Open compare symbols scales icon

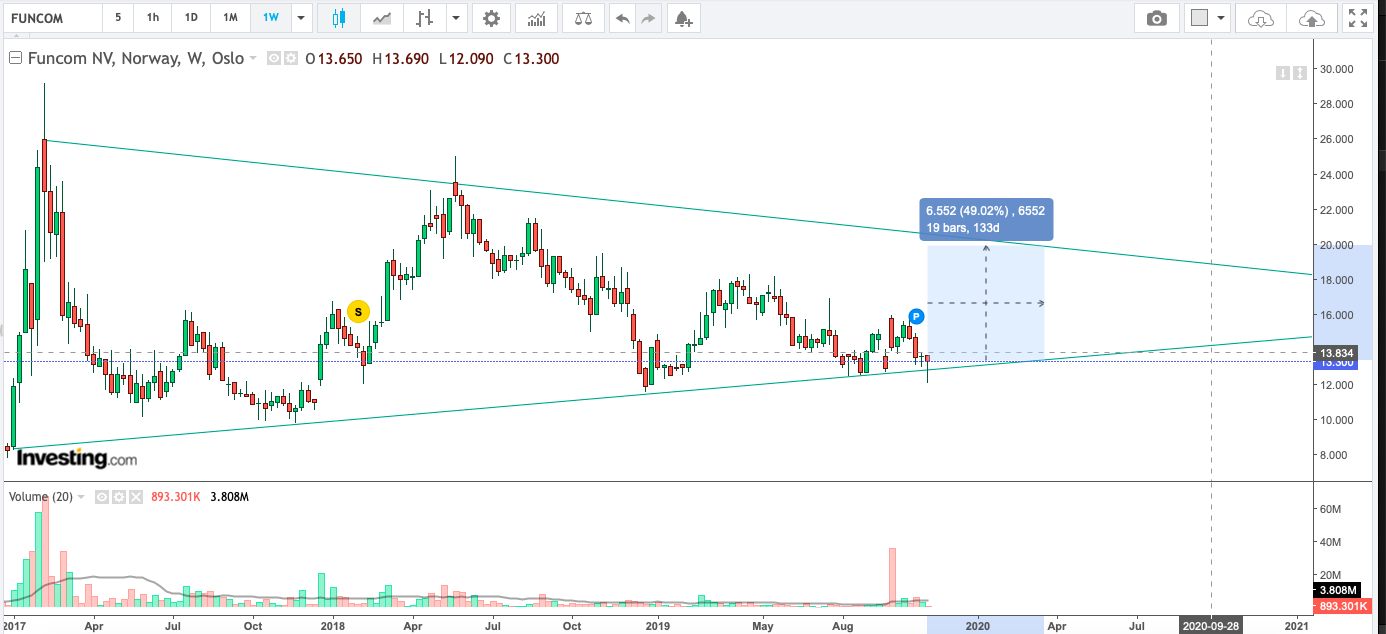click(x=583, y=18)
